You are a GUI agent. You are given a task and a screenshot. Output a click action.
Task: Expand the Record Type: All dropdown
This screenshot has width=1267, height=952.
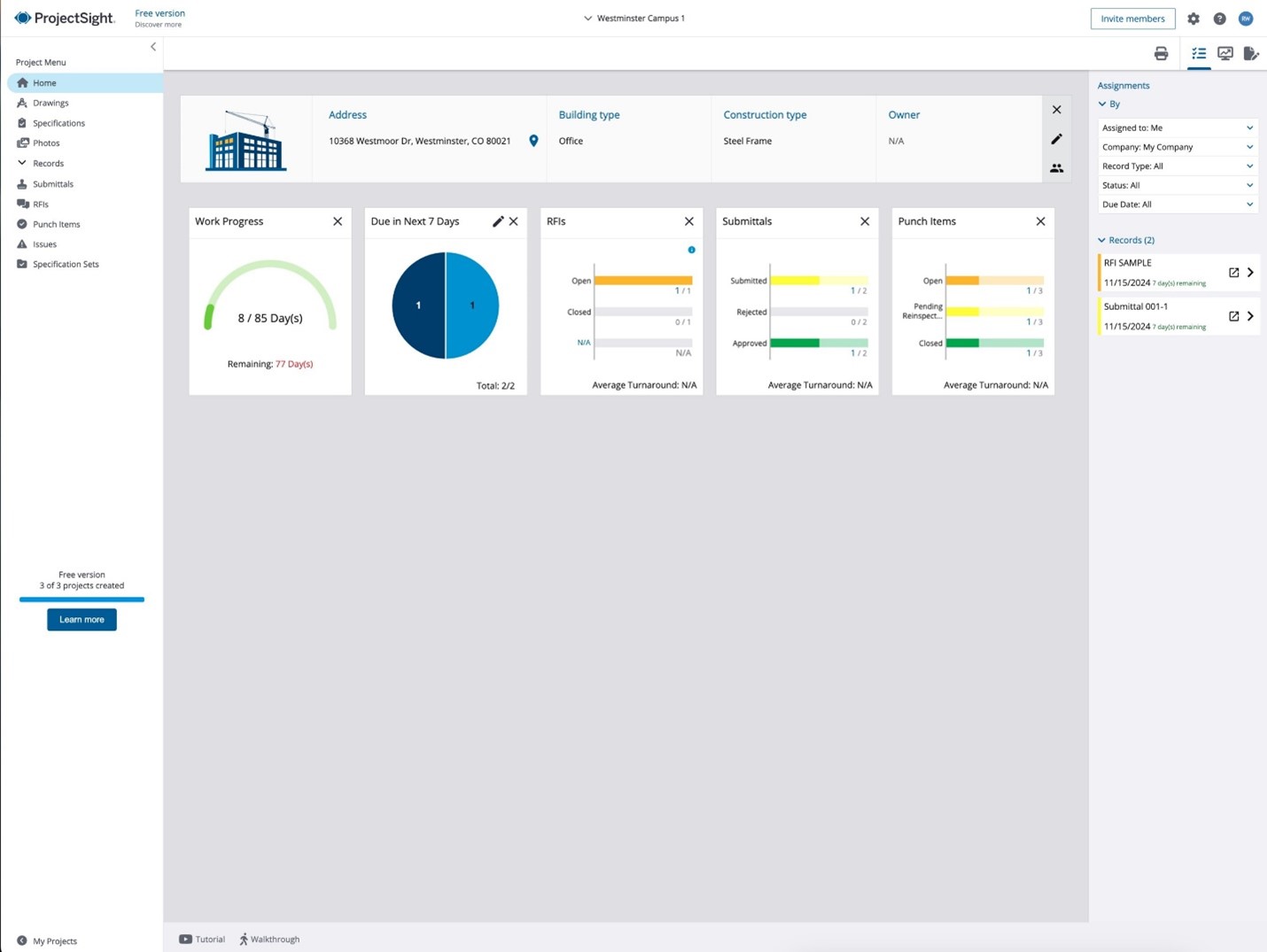tap(1177, 166)
